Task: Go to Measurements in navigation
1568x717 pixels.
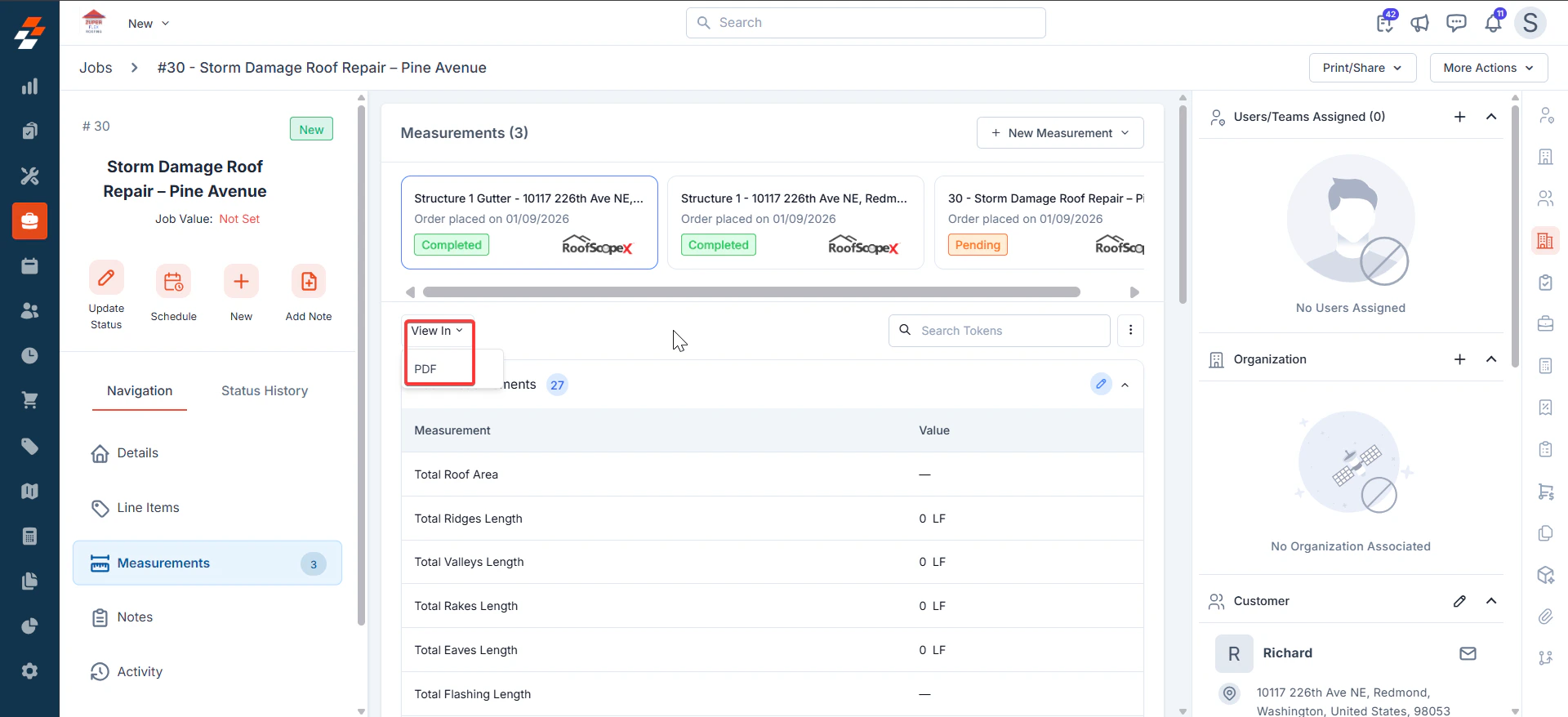Action: click(207, 563)
